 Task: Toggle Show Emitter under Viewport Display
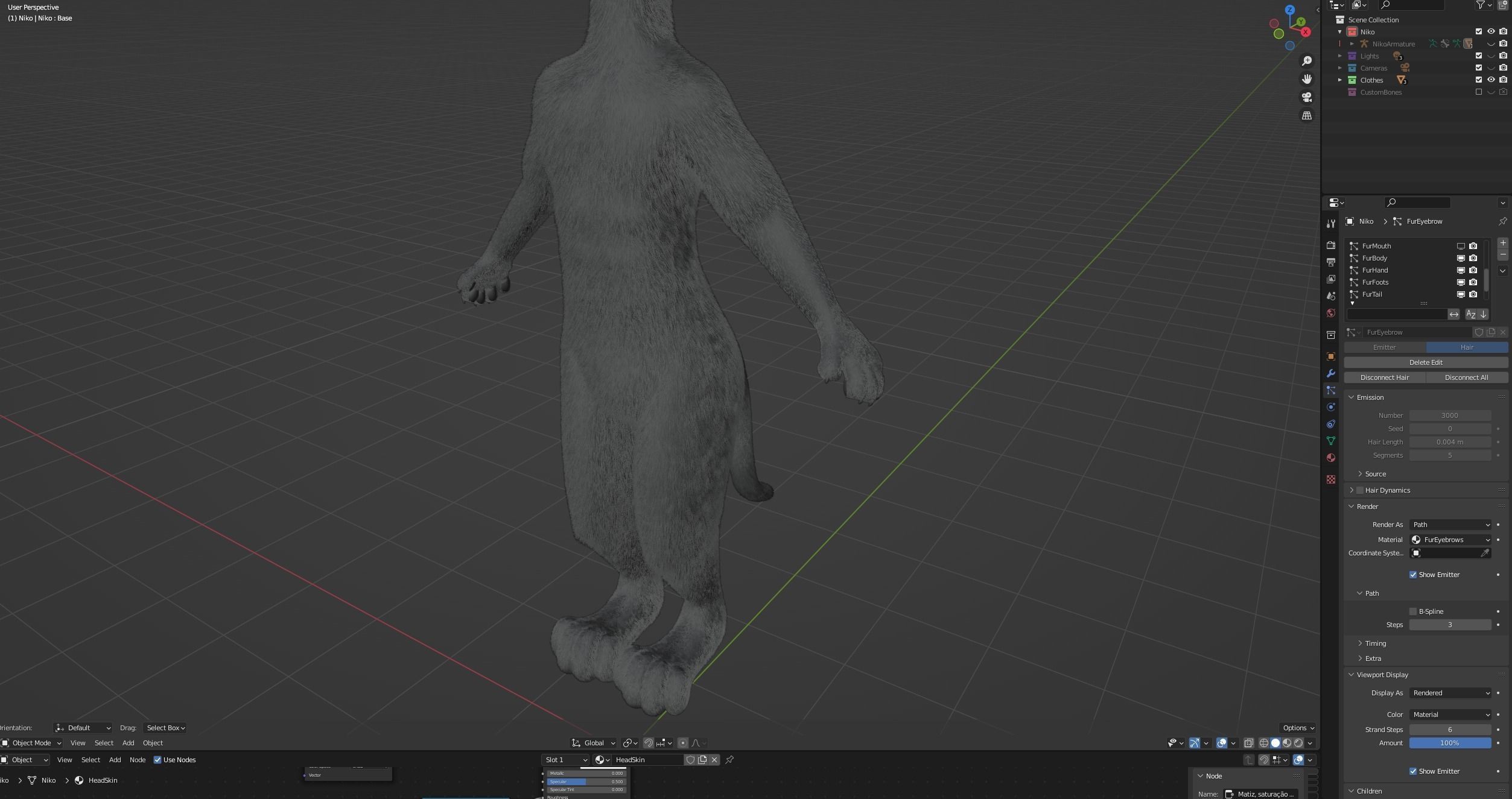coord(1412,771)
